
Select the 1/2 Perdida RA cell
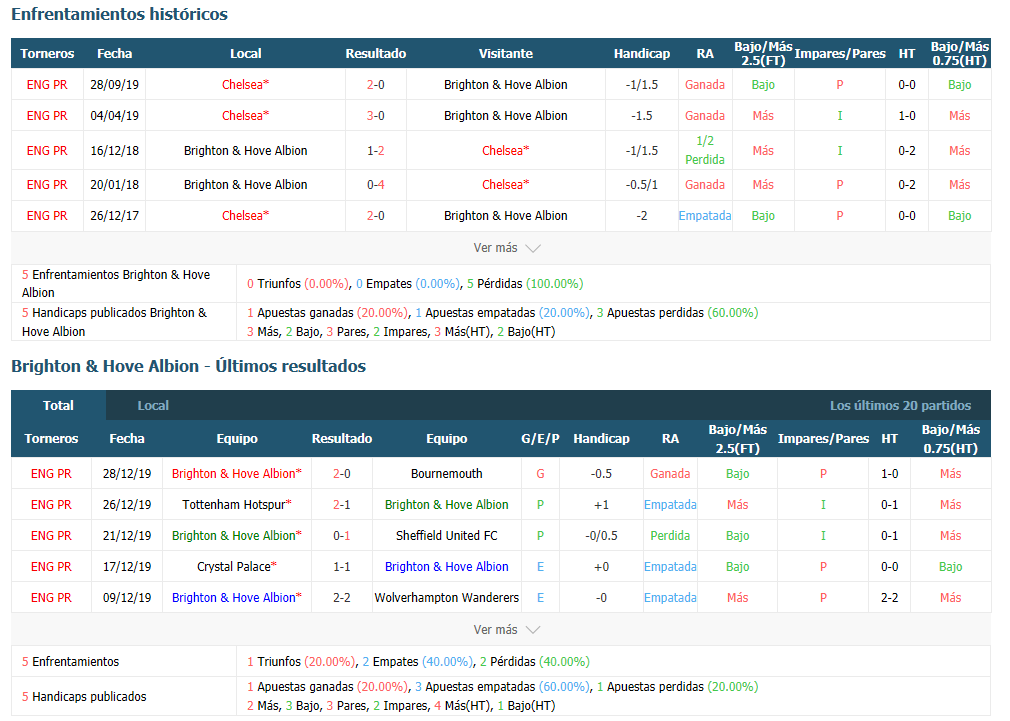[705, 150]
